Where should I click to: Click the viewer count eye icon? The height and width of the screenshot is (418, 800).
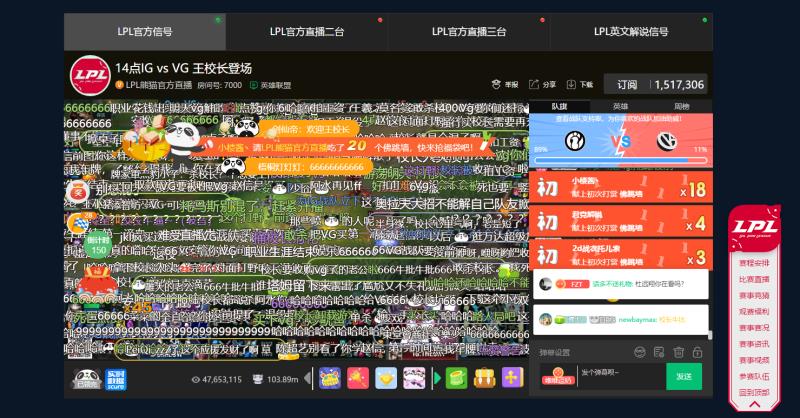[195, 380]
